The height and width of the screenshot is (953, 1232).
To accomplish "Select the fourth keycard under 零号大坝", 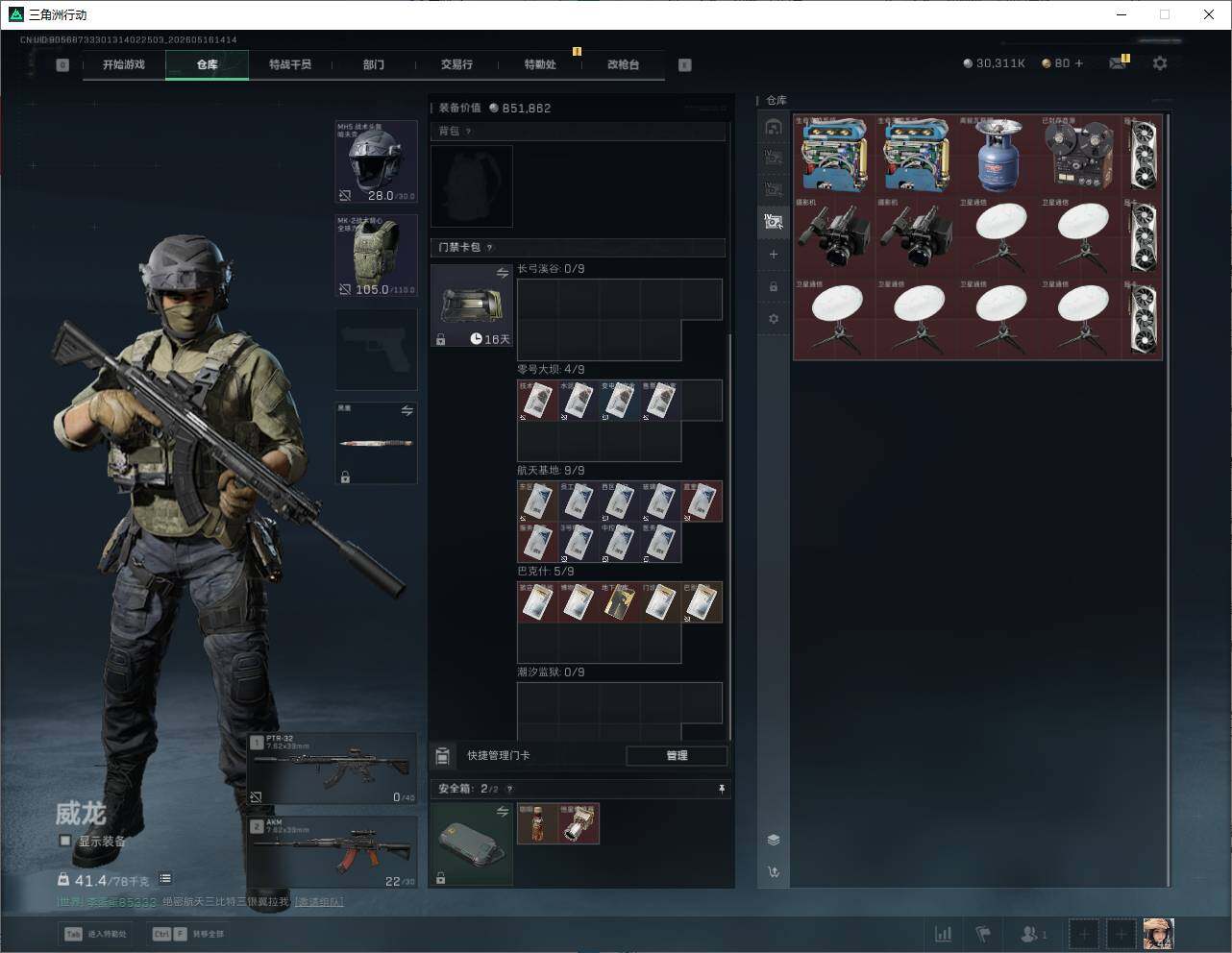I will (660, 401).
